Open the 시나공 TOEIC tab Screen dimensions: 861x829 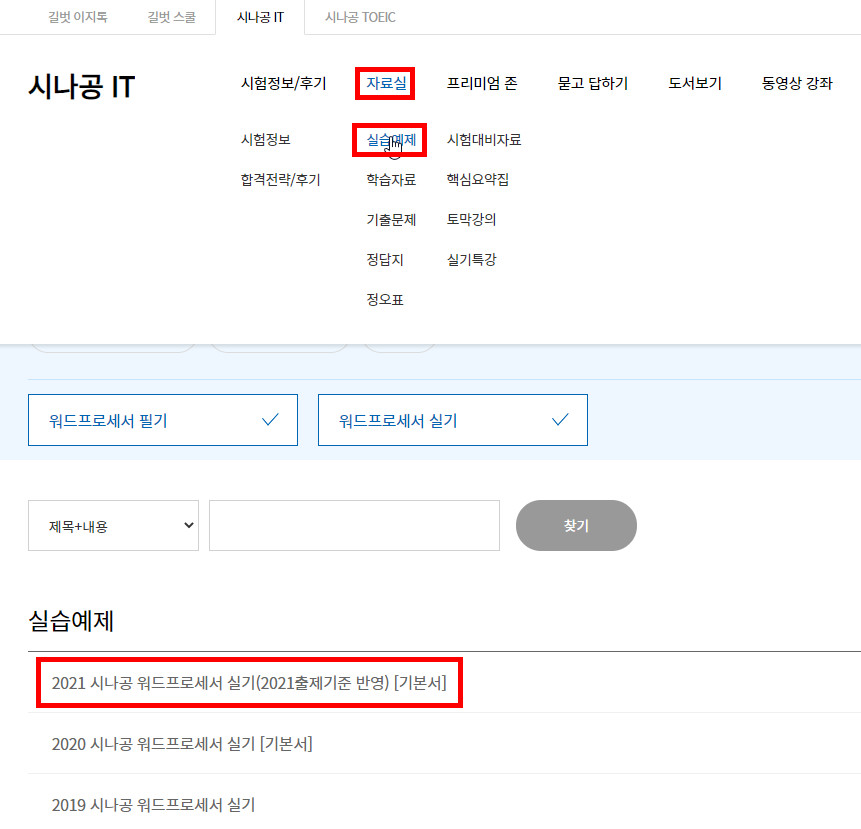pos(360,17)
